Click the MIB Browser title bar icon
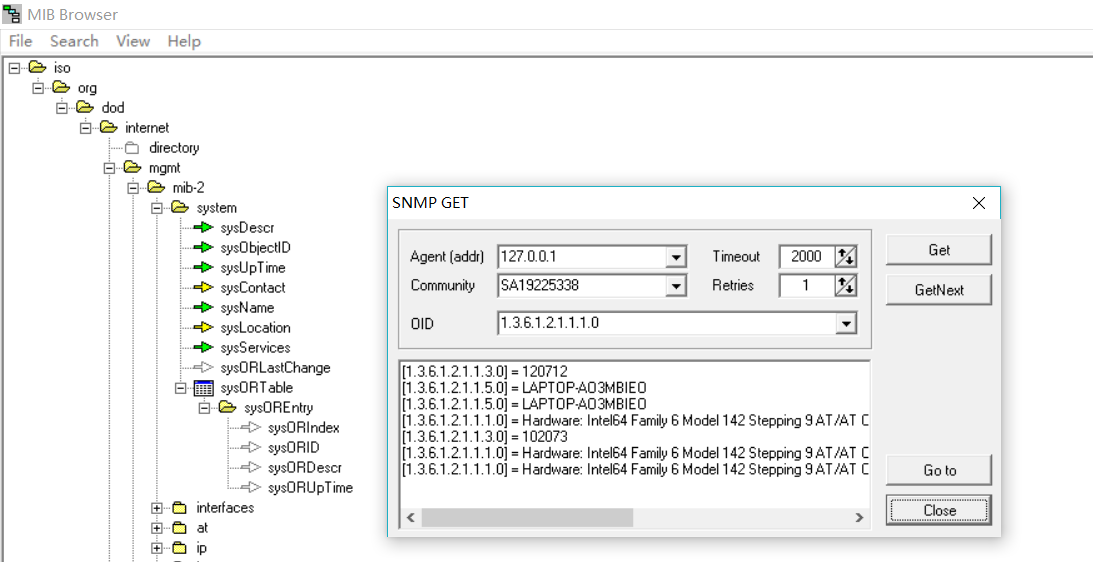This screenshot has width=1093, height=562. (12, 14)
